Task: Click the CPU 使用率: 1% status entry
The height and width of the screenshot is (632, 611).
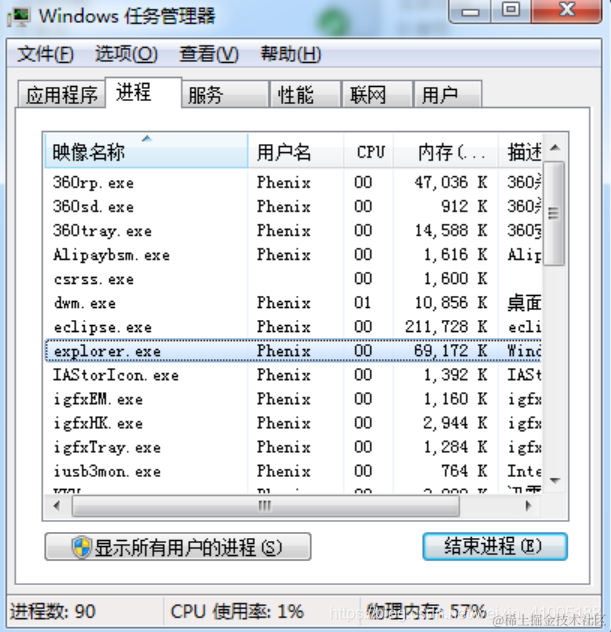Action: point(237,611)
